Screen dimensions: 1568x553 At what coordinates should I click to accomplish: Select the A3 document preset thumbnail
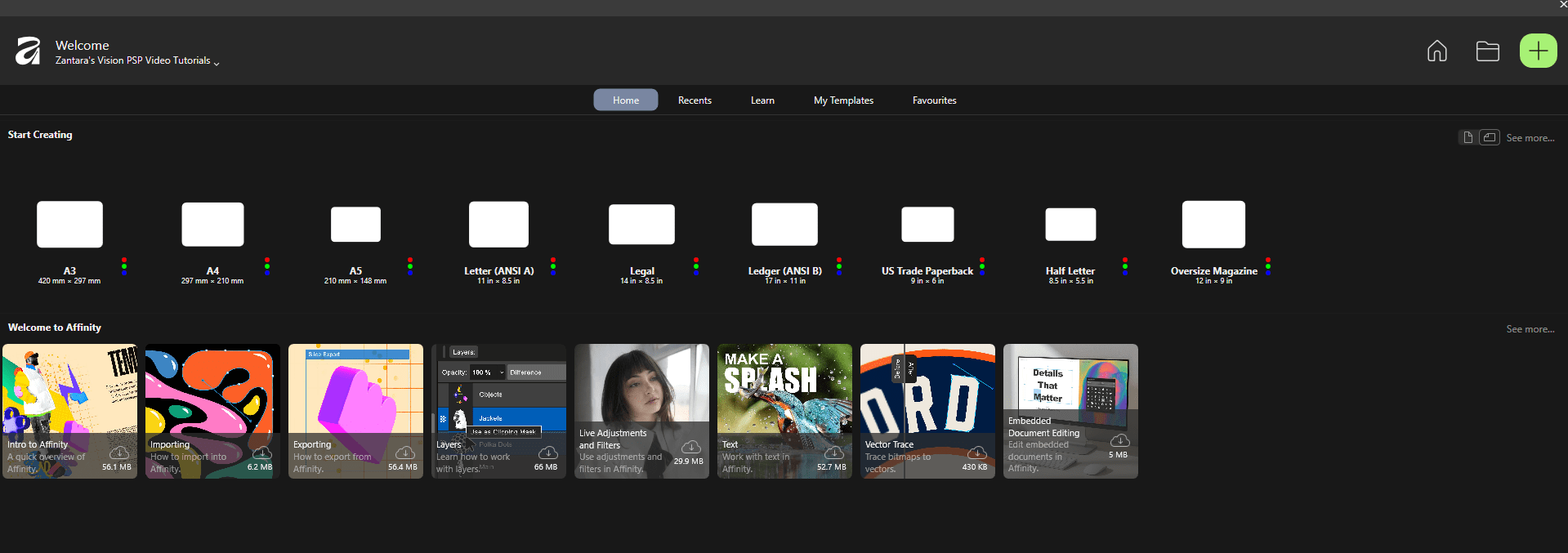pos(69,225)
